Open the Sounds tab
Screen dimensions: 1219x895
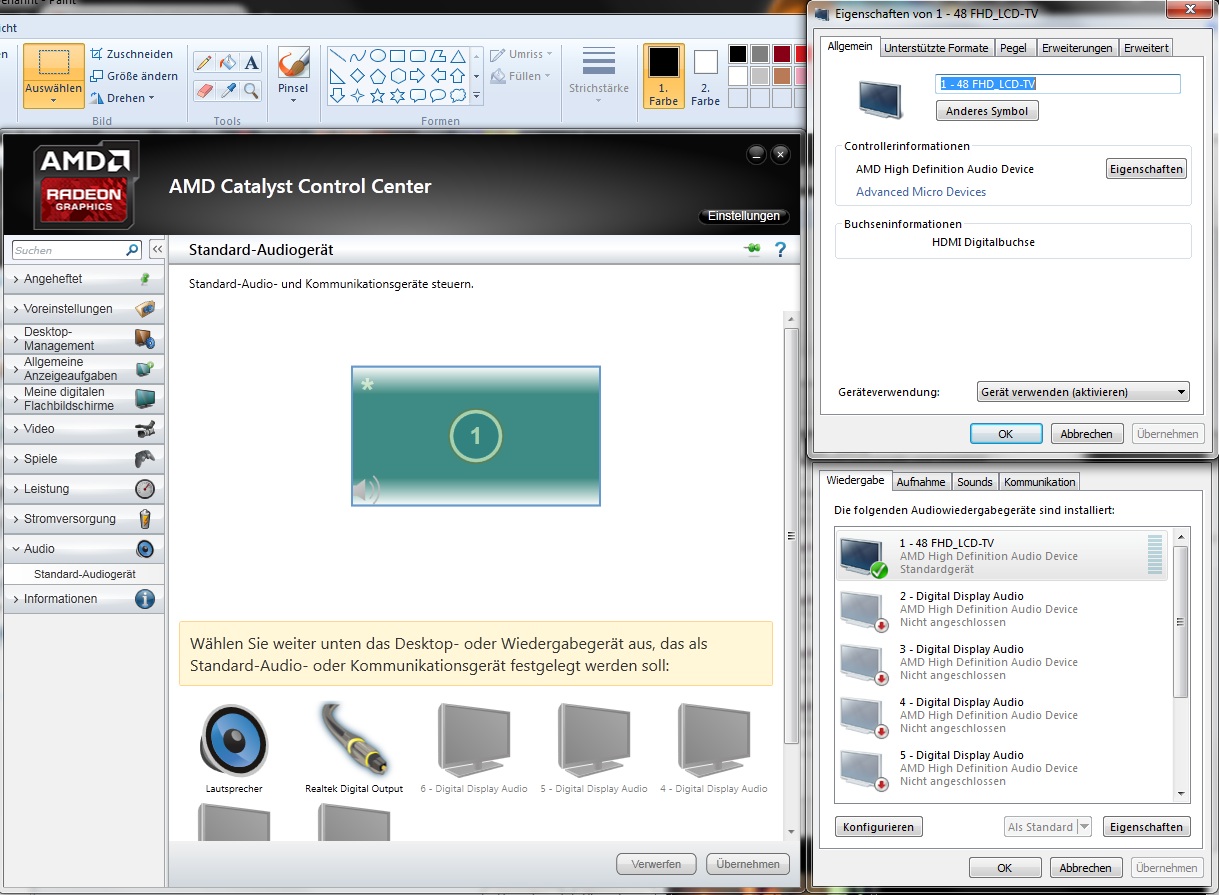click(x=975, y=482)
